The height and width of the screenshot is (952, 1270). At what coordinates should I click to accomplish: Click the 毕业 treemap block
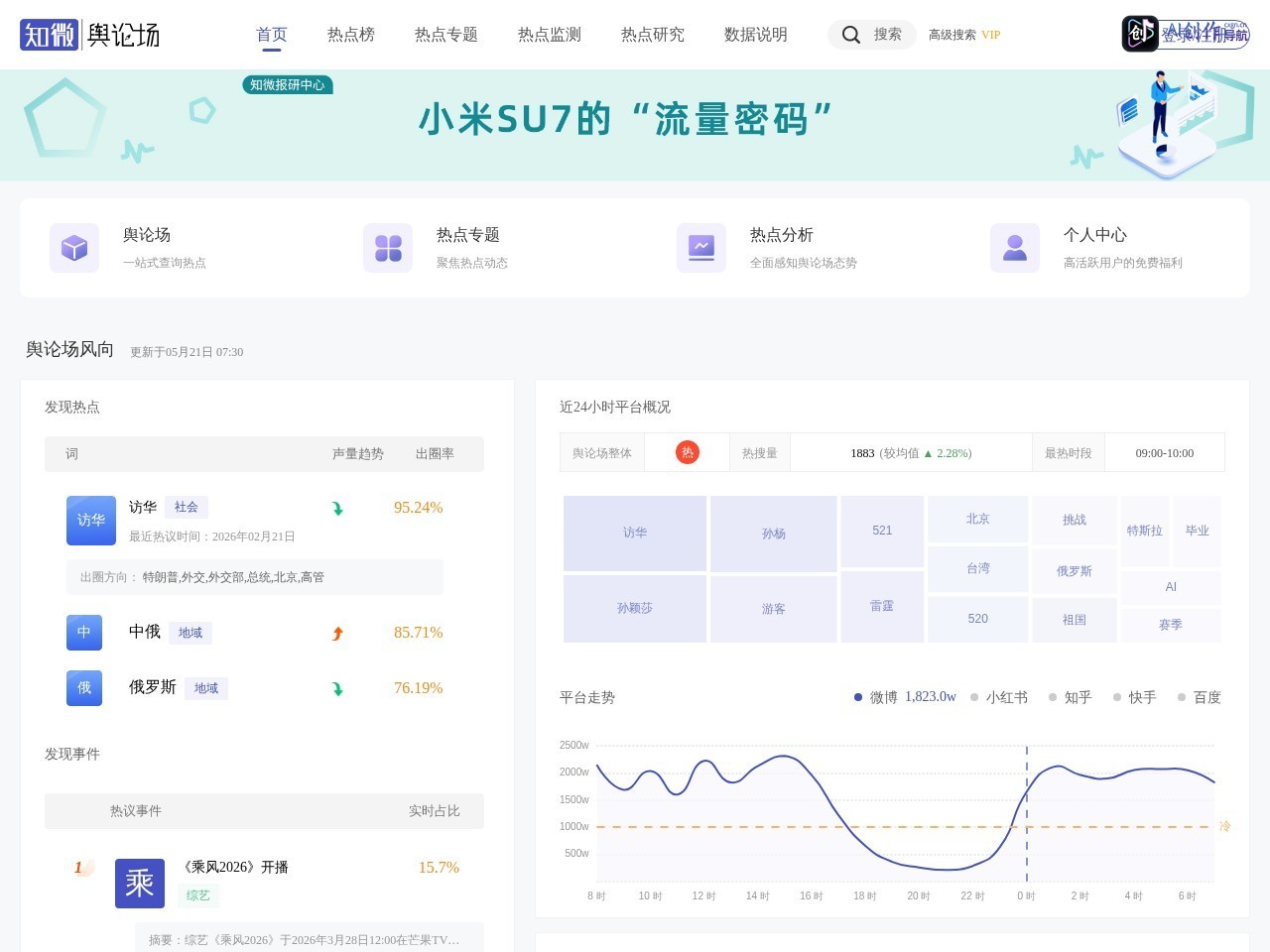click(x=1198, y=532)
